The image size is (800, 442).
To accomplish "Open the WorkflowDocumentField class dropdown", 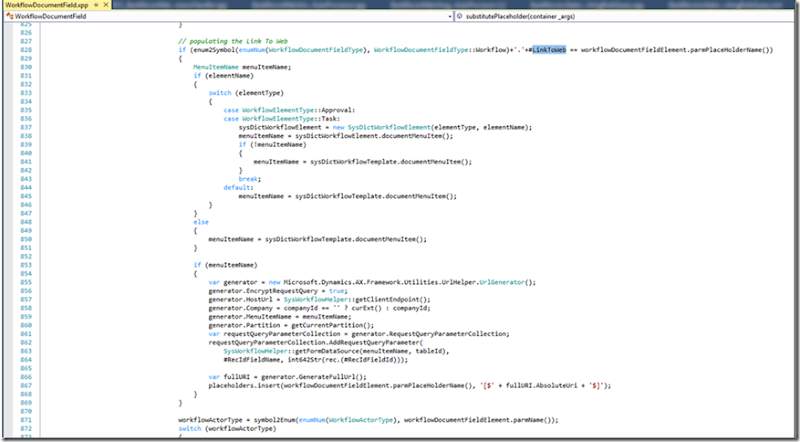I will coord(228,16).
